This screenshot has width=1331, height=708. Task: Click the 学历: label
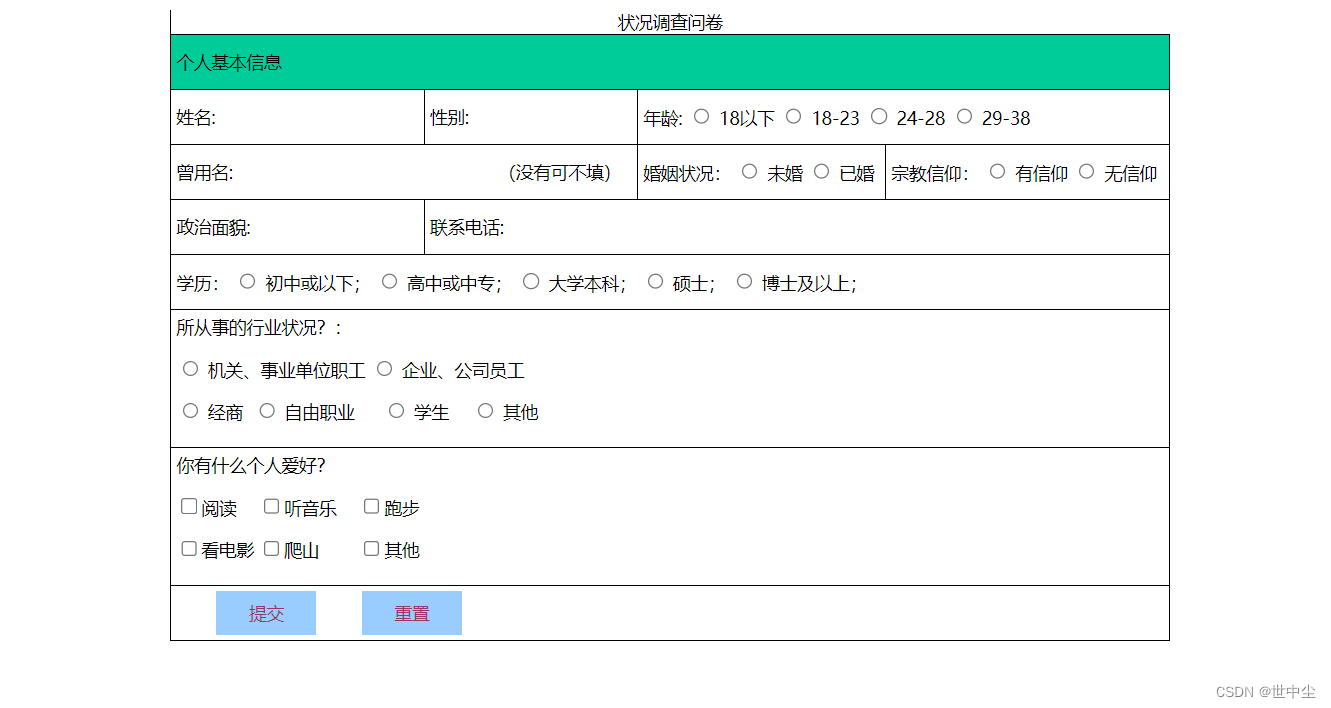pyautogui.click(x=198, y=283)
